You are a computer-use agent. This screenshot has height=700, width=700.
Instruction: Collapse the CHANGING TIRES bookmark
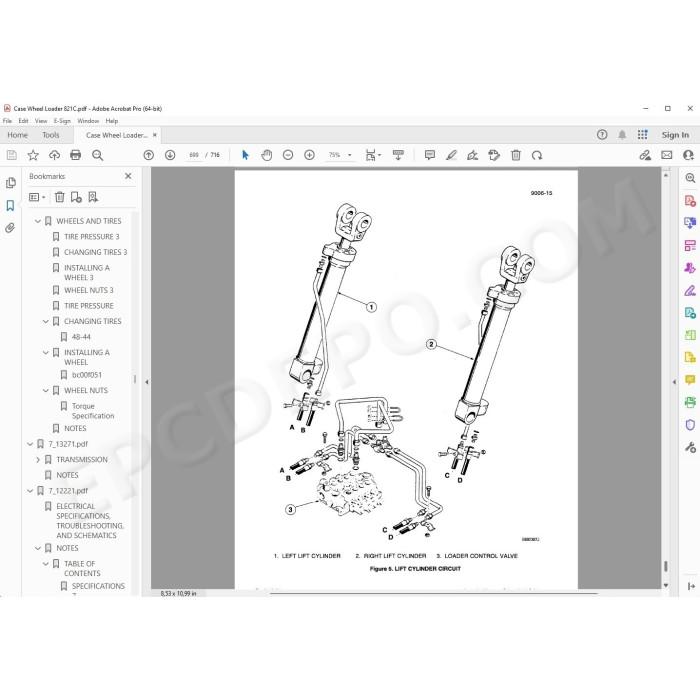(x=46, y=321)
